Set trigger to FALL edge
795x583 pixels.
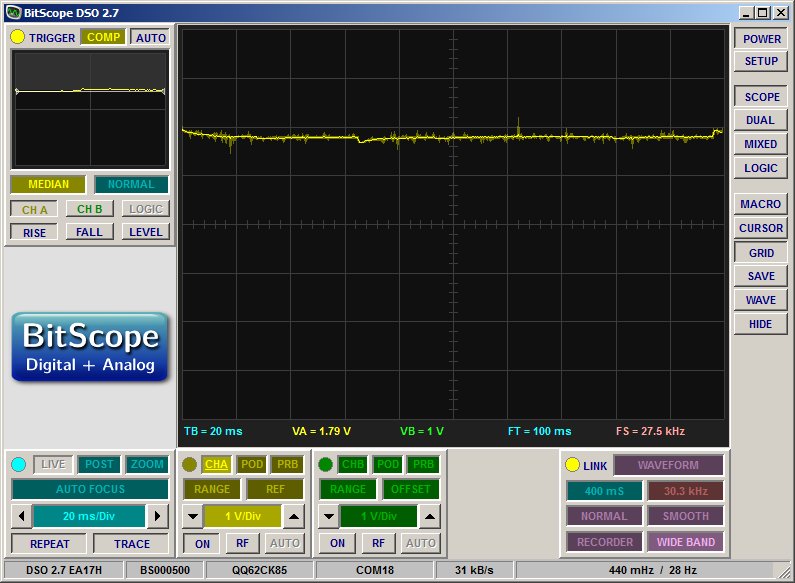(90, 233)
